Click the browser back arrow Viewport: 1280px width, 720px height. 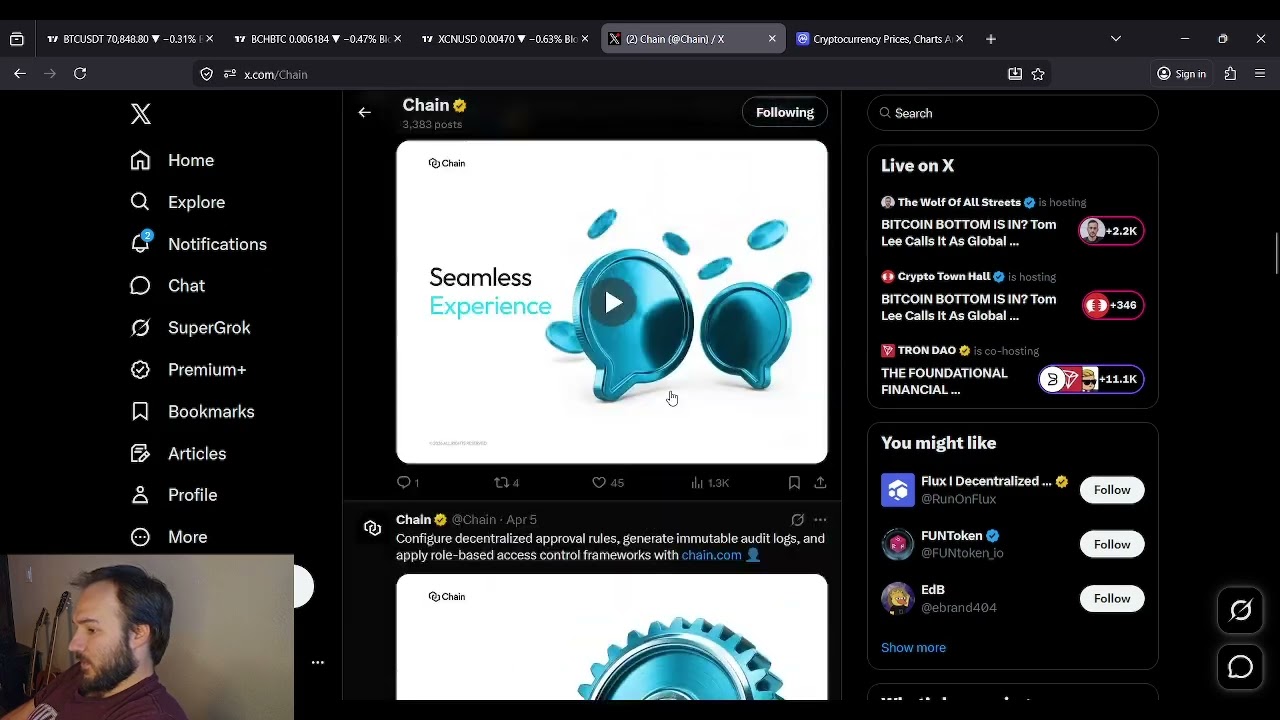(20, 73)
